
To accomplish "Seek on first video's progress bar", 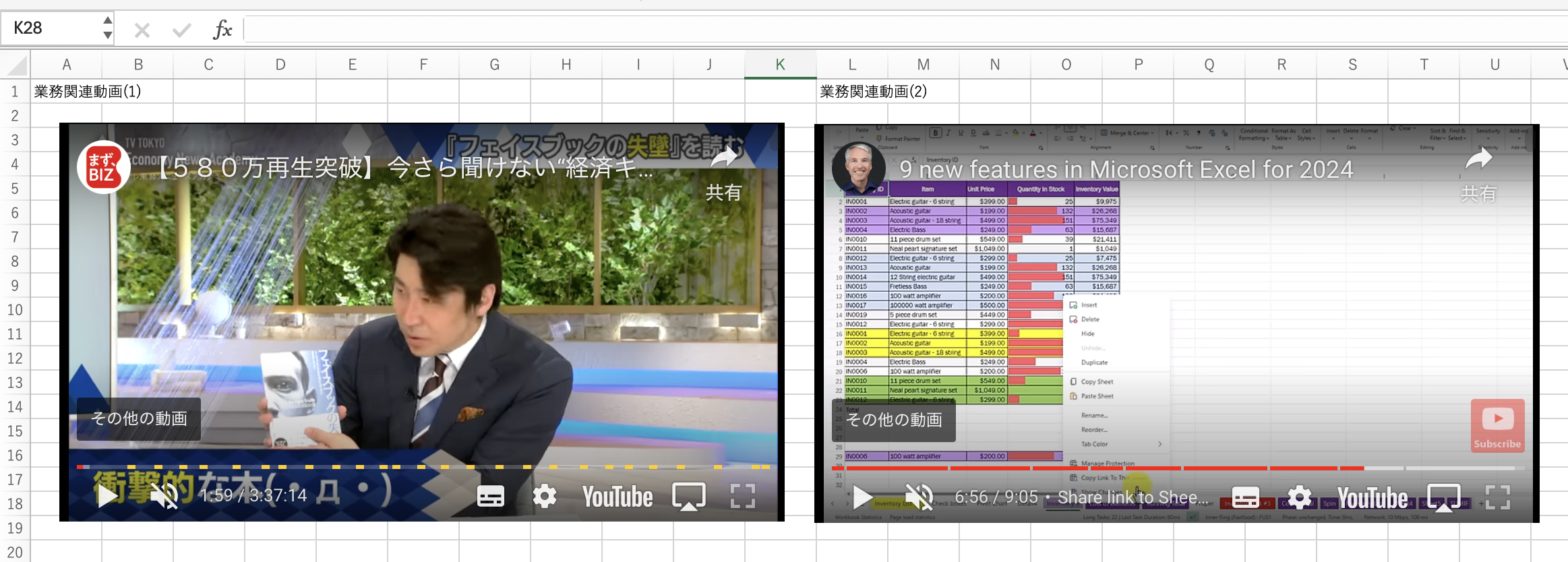I will coord(423,466).
